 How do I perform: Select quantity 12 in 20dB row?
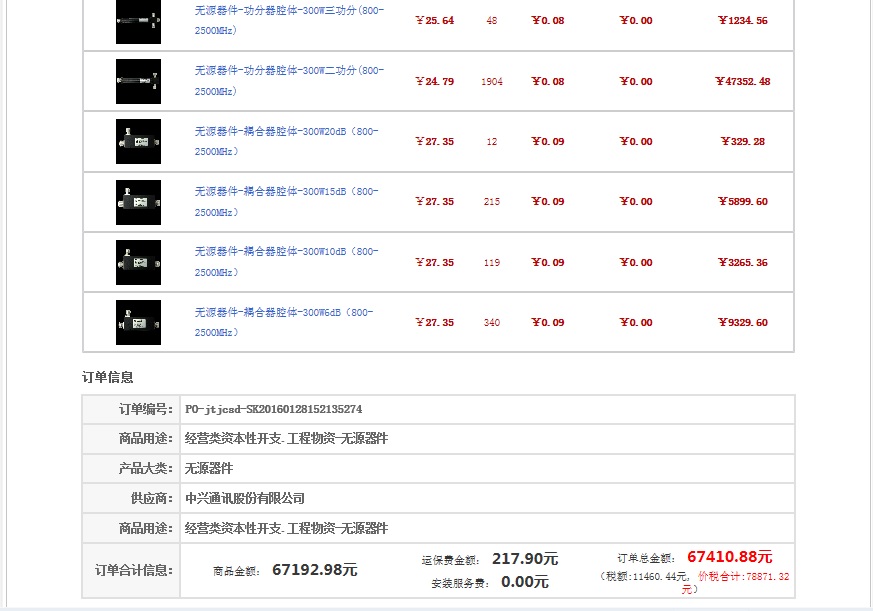point(492,141)
